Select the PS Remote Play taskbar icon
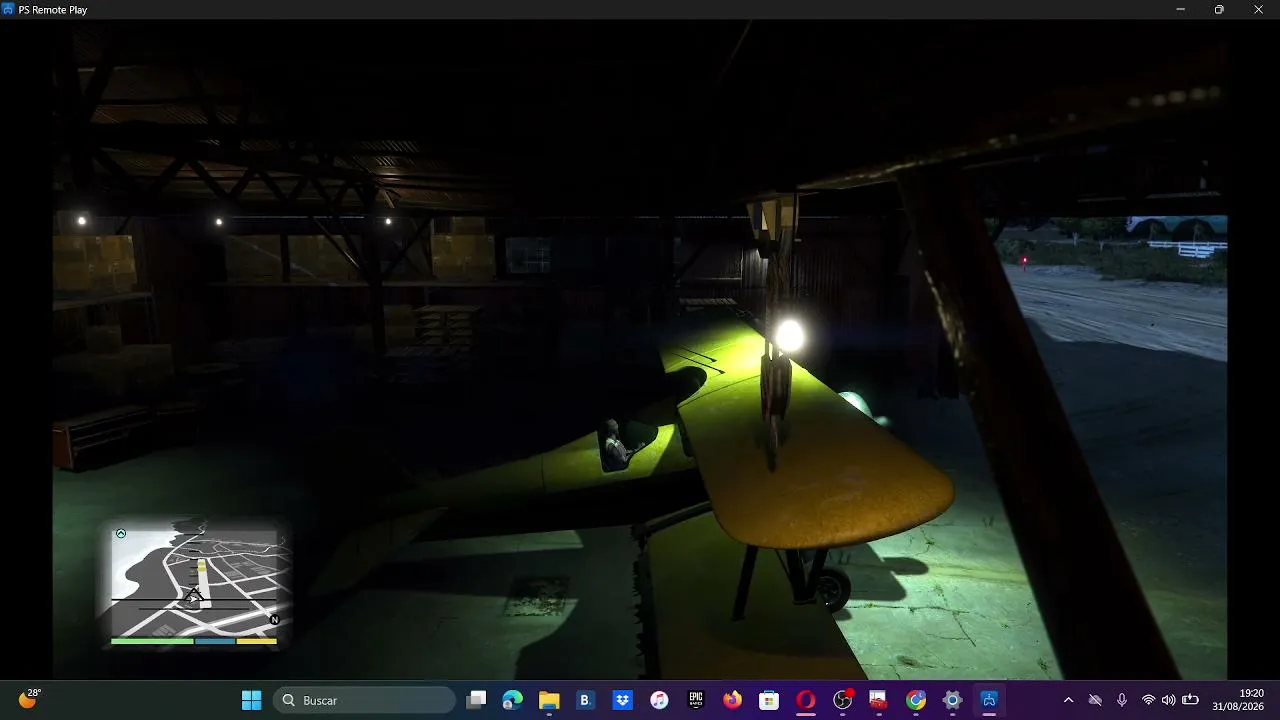This screenshot has height=720, width=1280. coord(989,700)
